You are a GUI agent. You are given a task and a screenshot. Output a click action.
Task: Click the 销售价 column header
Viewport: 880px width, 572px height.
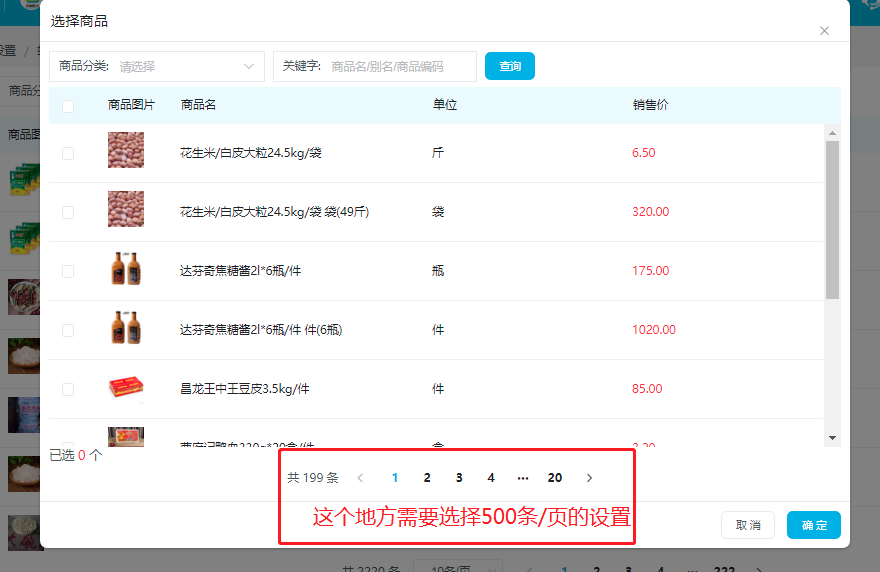(650, 104)
